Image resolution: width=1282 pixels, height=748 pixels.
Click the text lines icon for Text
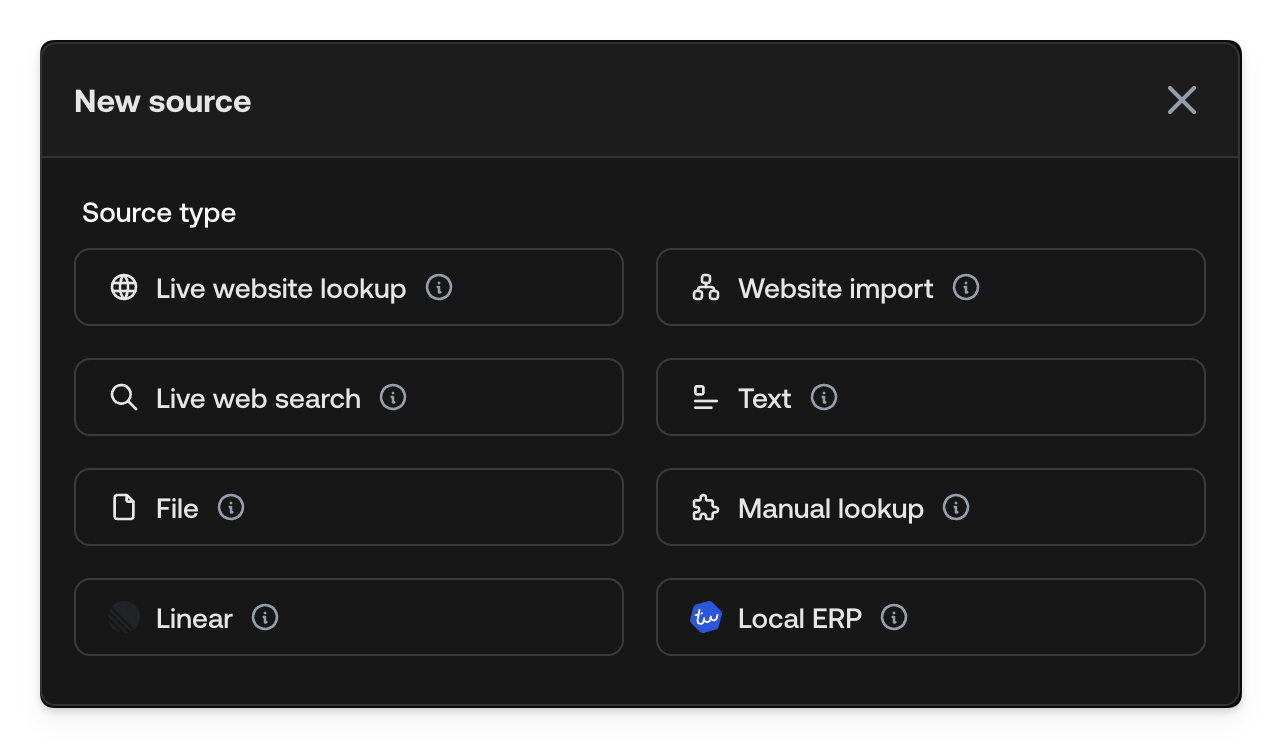pos(706,398)
